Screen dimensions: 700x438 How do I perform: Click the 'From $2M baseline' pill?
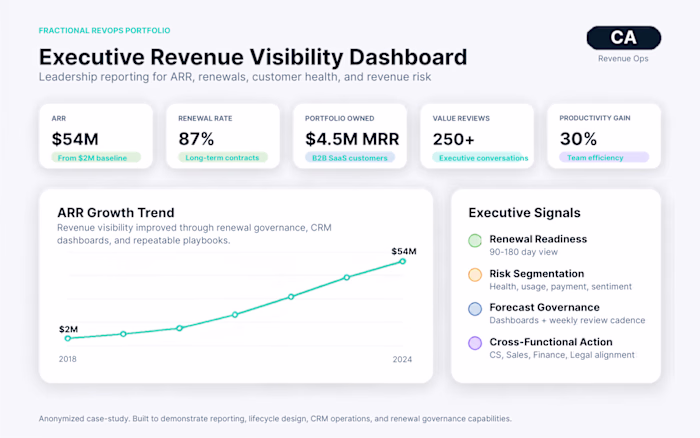click(96, 158)
